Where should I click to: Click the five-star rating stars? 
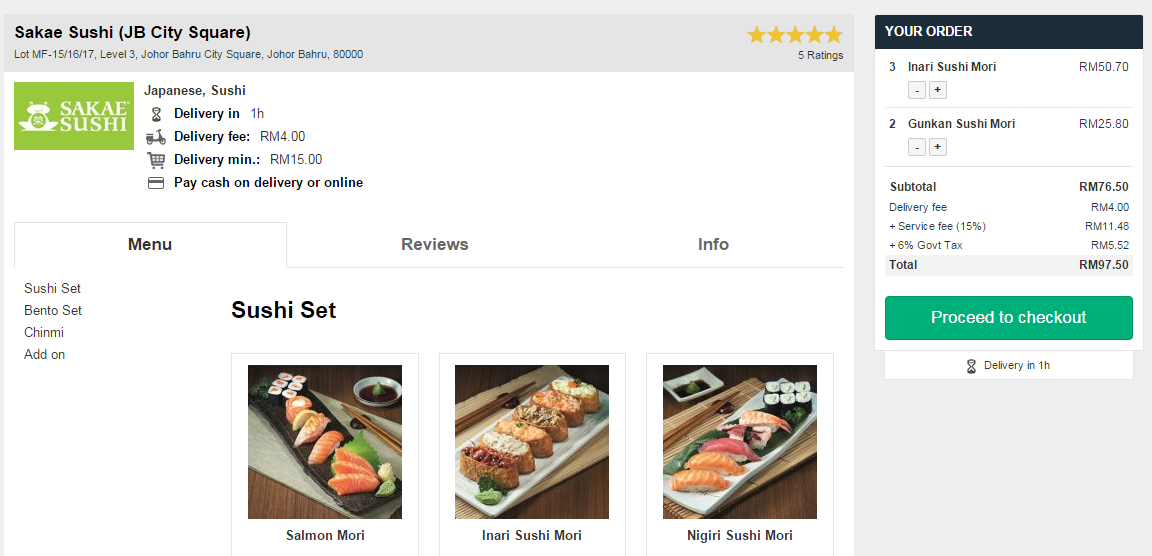pos(795,35)
